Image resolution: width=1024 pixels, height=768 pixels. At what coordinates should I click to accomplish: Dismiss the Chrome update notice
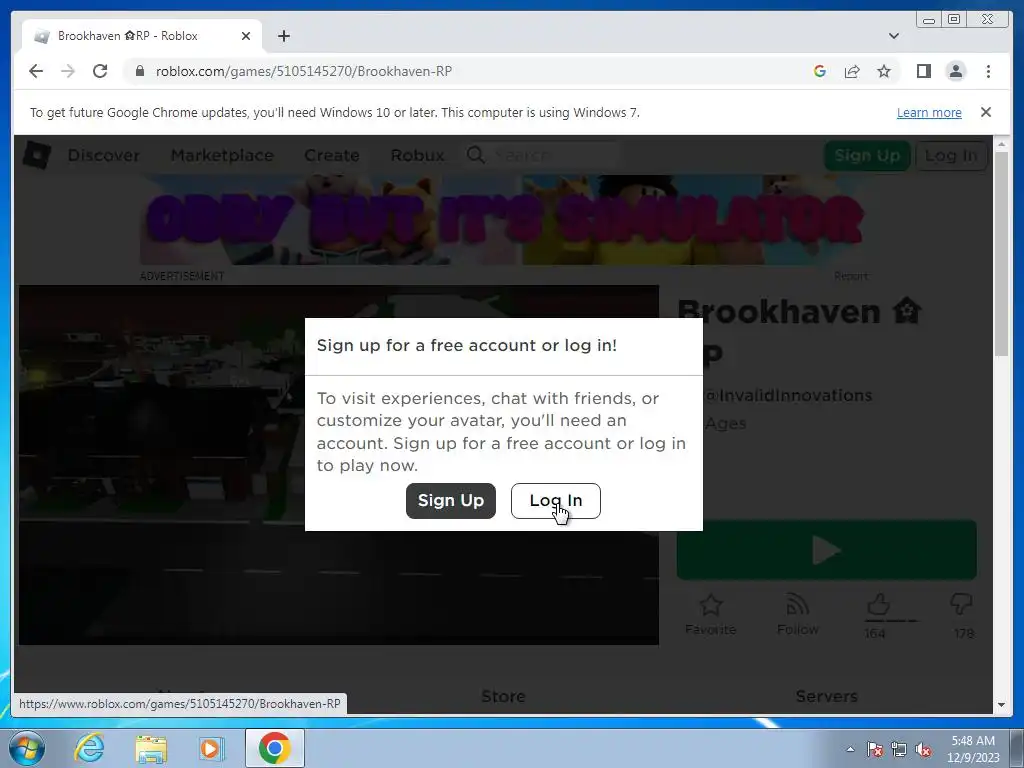(x=985, y=112)
